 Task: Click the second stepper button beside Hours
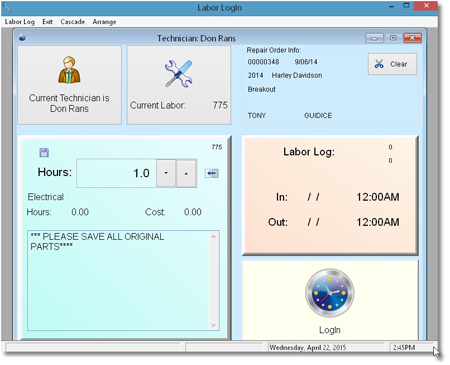tap(186, 173)
